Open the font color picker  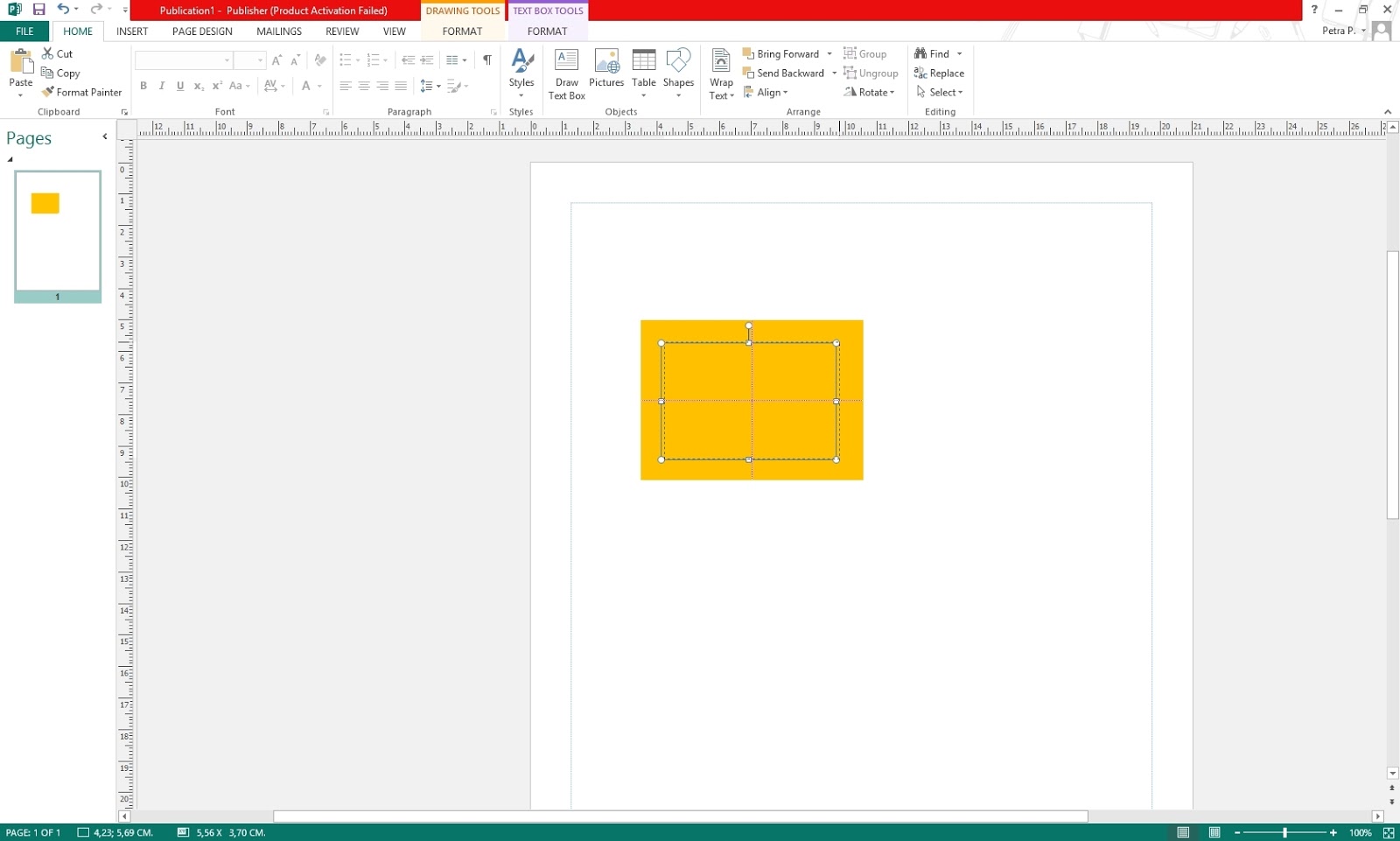coord(311,86)
